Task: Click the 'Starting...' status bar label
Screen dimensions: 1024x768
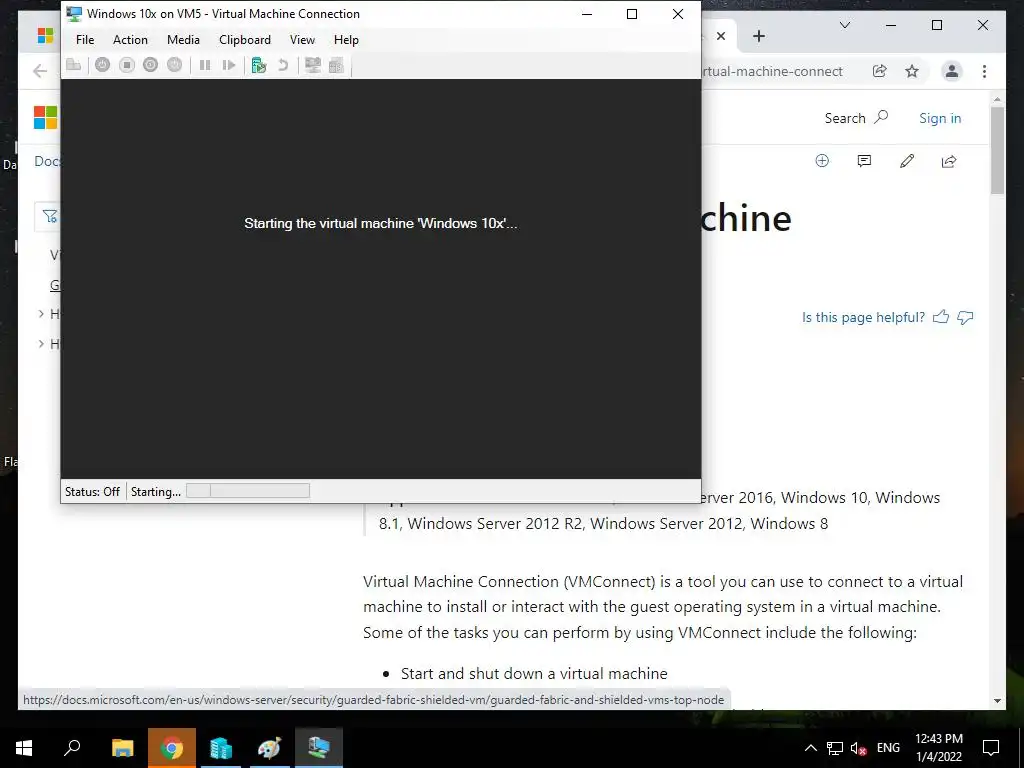Action: tap(155, 492)
